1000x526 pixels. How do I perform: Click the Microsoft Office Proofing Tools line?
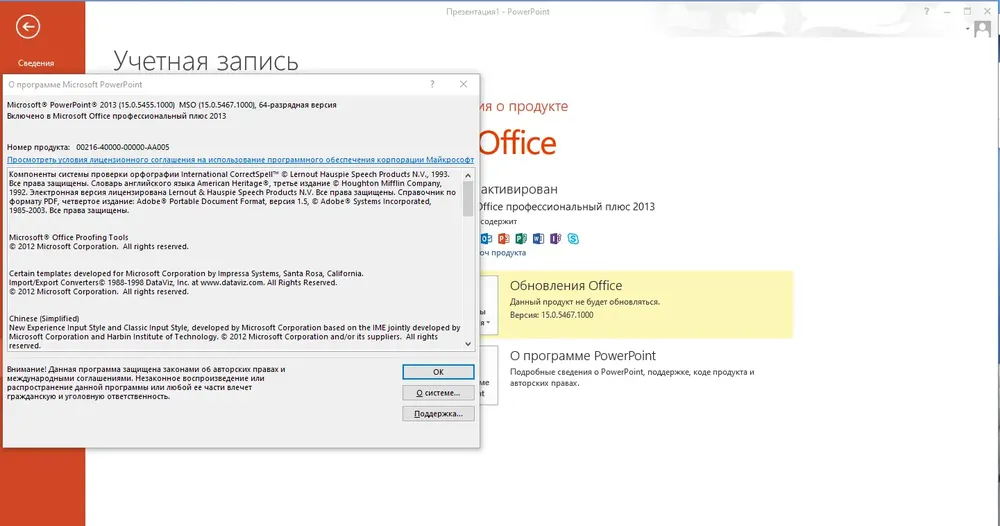pos(68,237)
